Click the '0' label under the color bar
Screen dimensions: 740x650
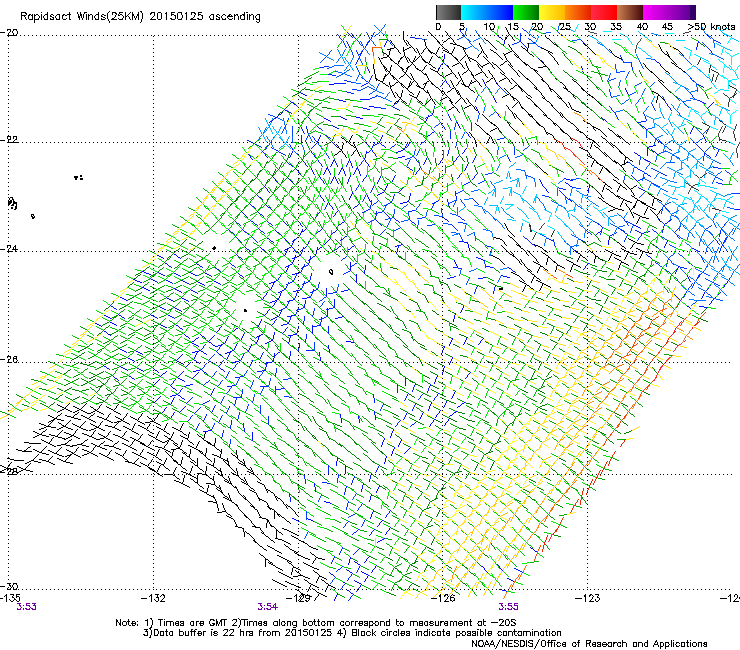coord(438,27)
